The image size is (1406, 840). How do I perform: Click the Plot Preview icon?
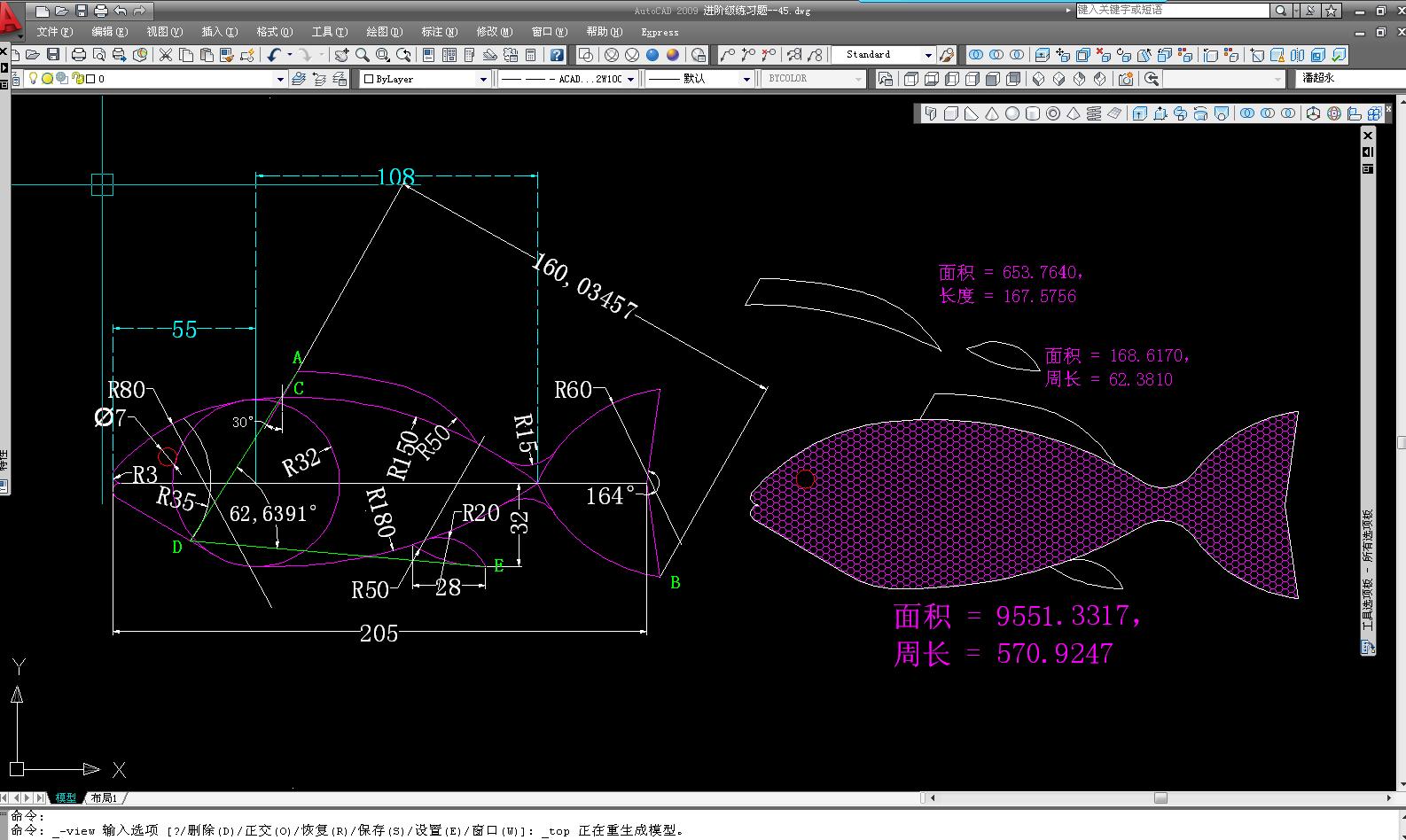pyautogui.click(x=99, y=55)
